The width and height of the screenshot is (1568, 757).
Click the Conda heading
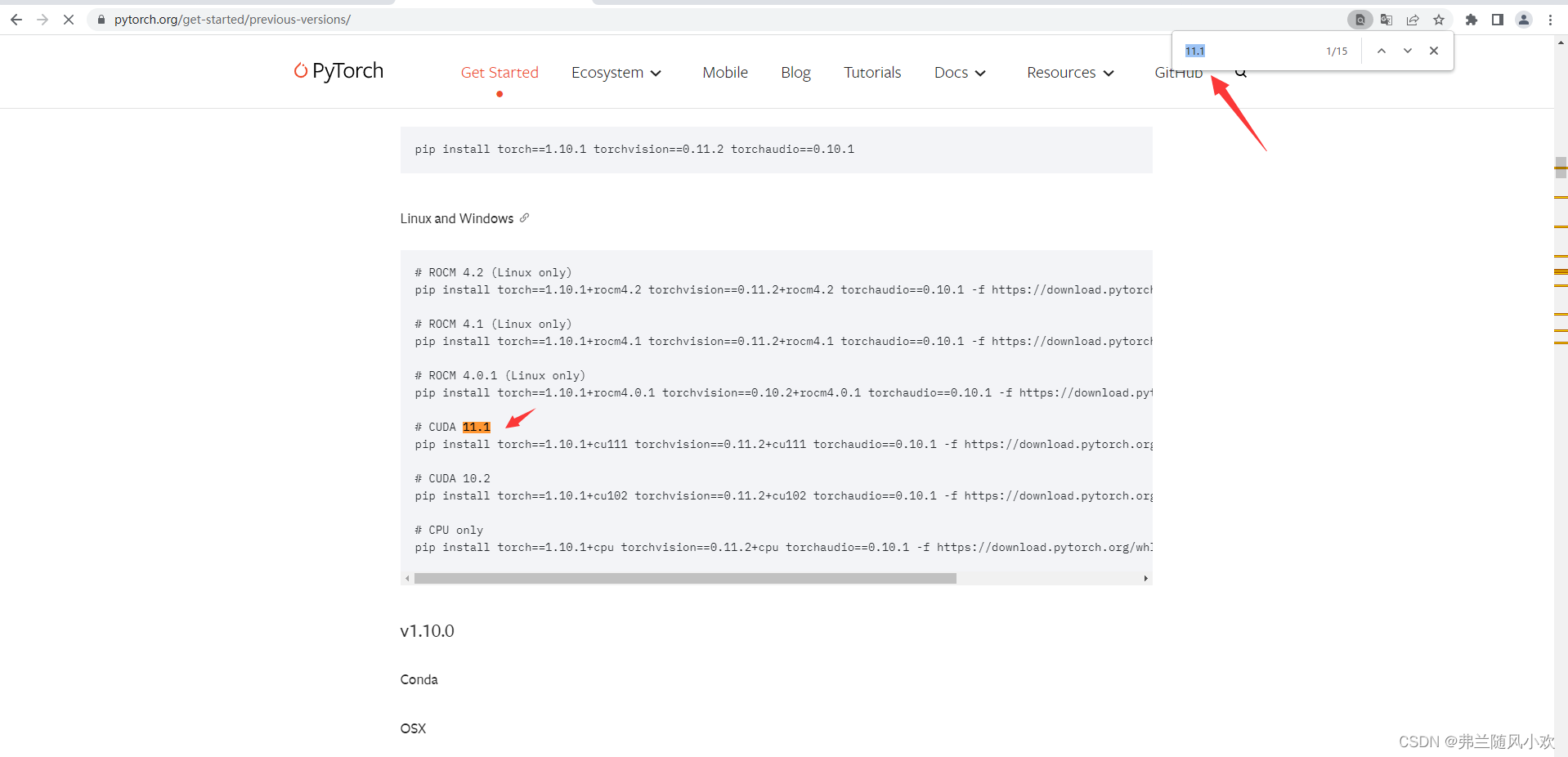point(419,679)
